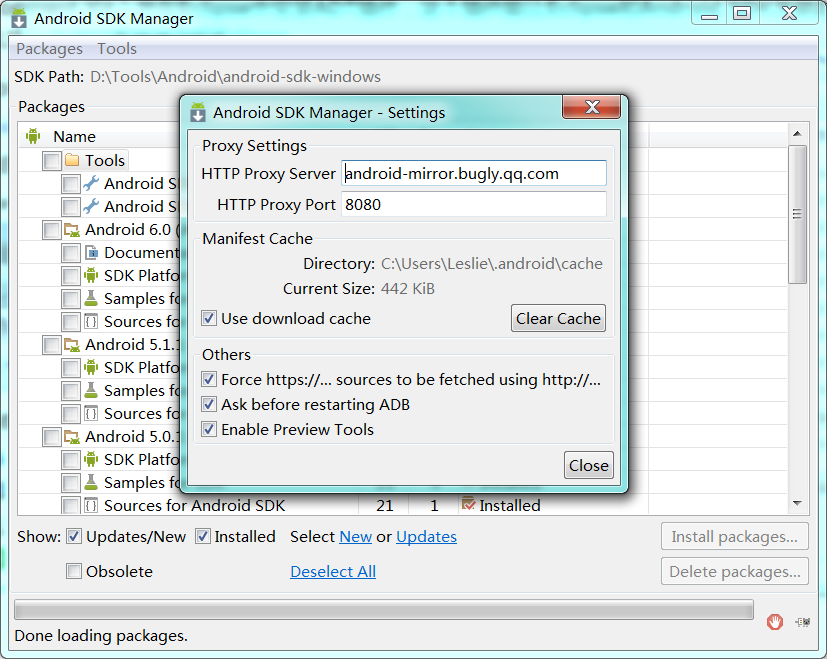The width and height of the screenshot is (827, 659).
Task: Click Close button in Settings dialog
Action: click(x=589, y=465)
